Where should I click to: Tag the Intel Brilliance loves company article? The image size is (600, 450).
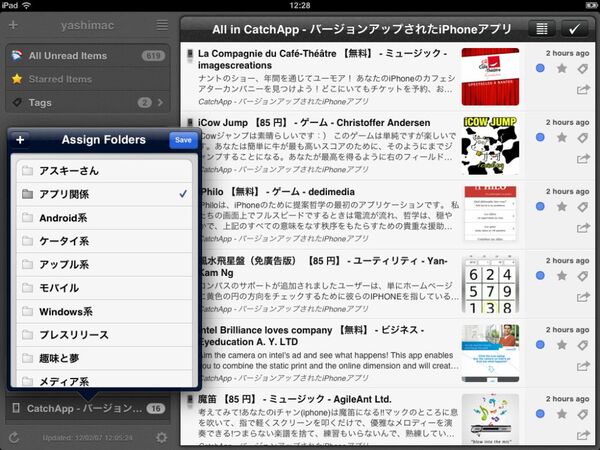[582, 345]
